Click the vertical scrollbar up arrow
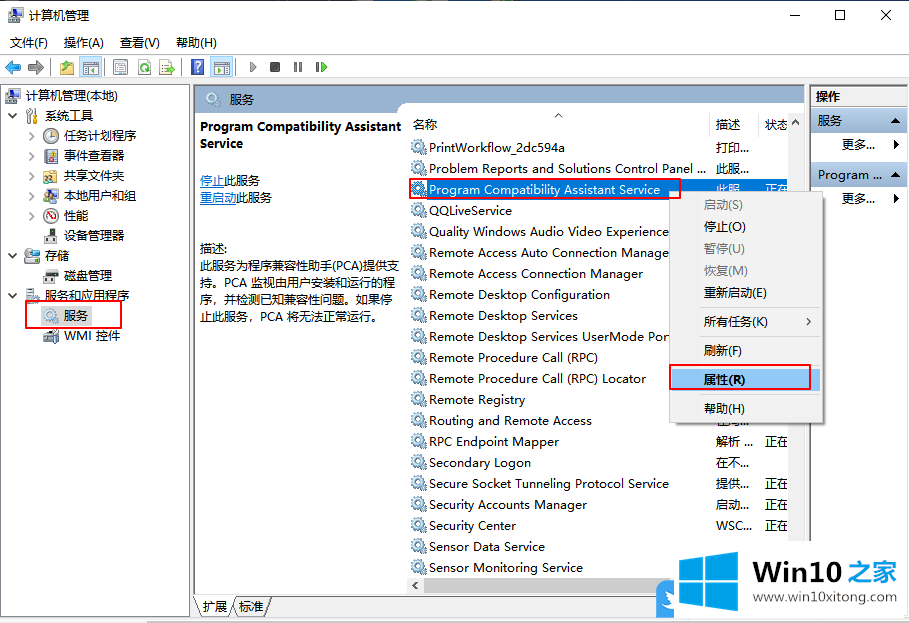The height and width of the screenshot is (623, 909). (x=795, y=122)
